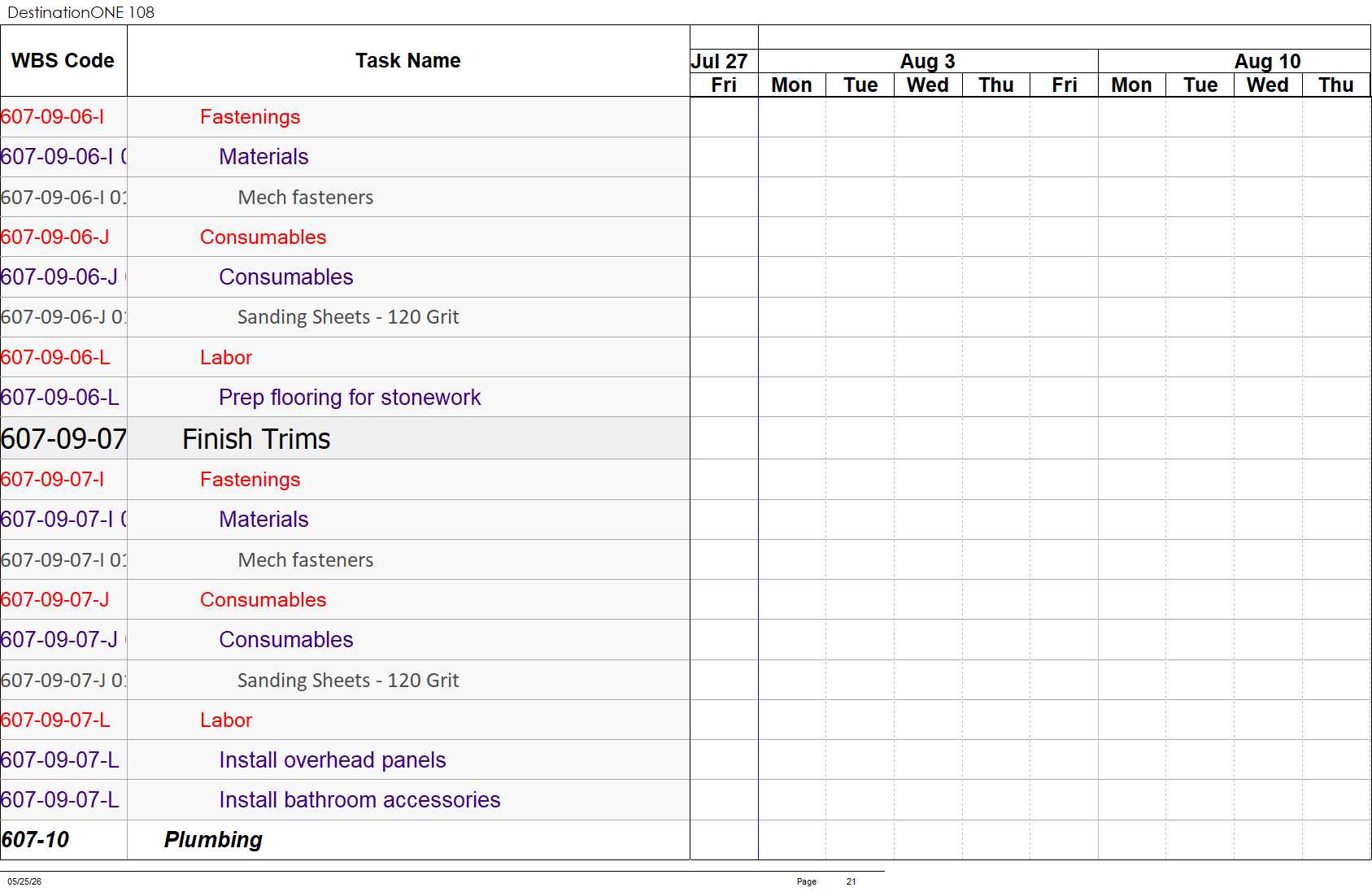Viewport: 1372px width, 892px height.
Task: Click the Jul 27 week header
Action: coord(719,61)
